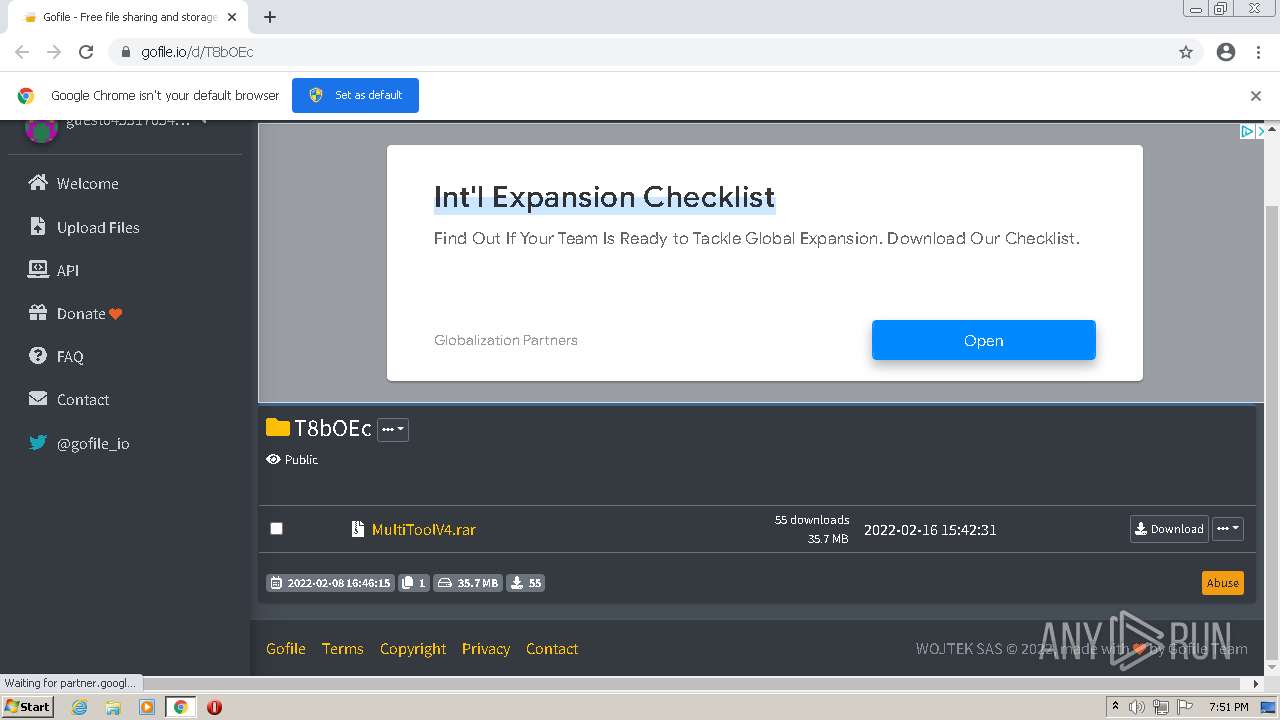Open the media player taskbar icon

click(x=147, y=707)
